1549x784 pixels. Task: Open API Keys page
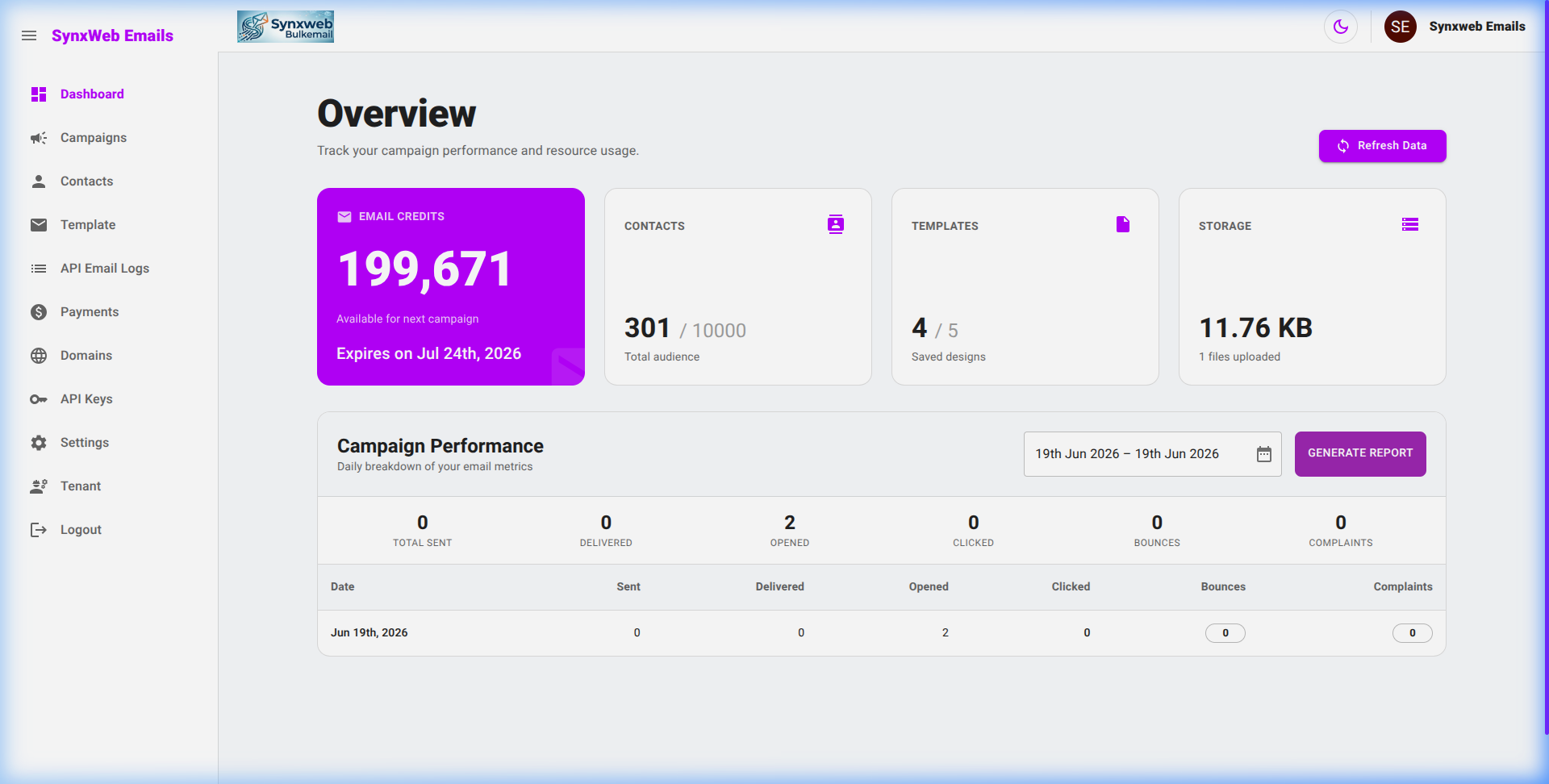pos(86,399)
